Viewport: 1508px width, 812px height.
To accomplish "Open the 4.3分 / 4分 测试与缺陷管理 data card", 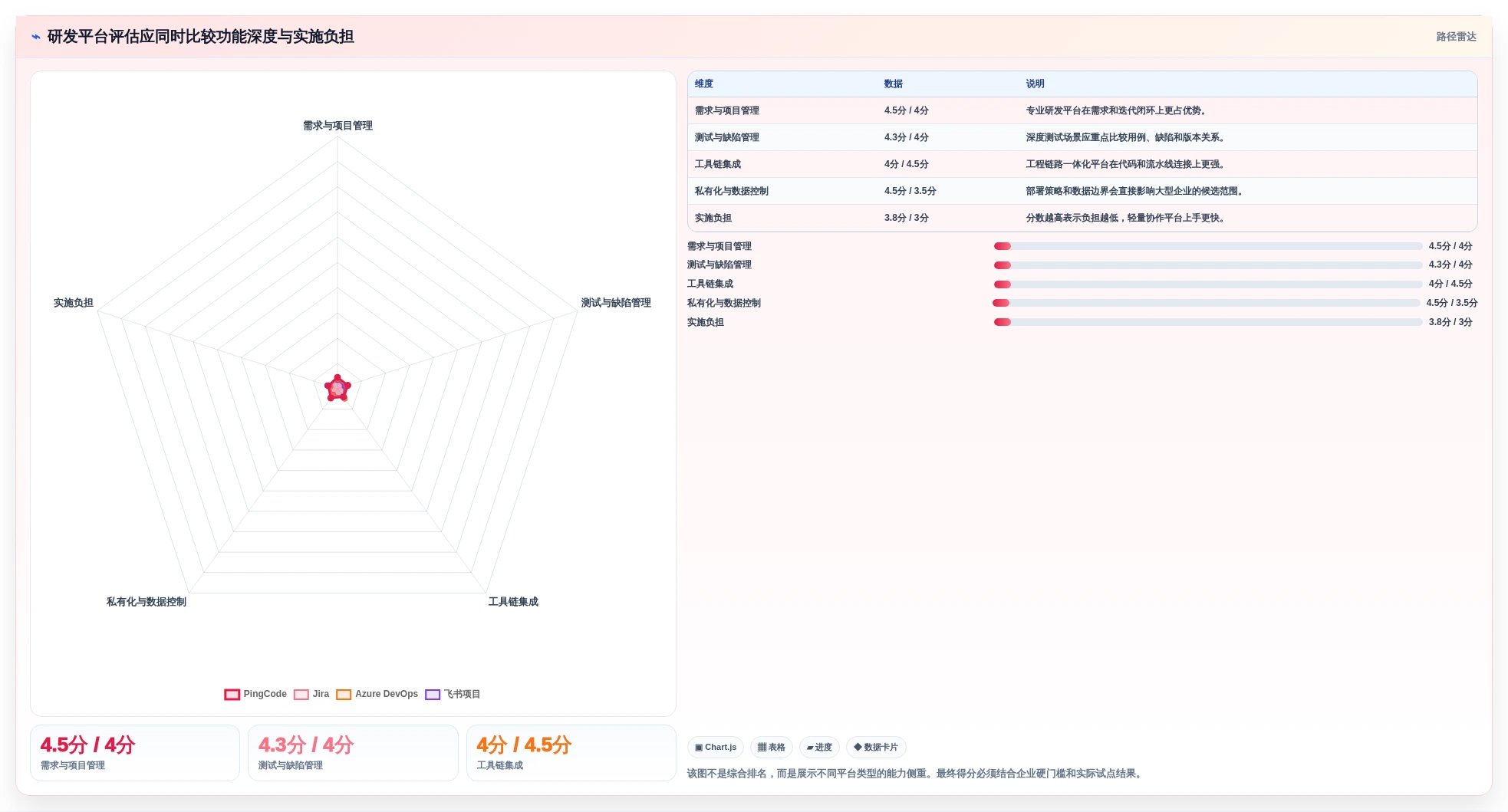I will point(353,753).
